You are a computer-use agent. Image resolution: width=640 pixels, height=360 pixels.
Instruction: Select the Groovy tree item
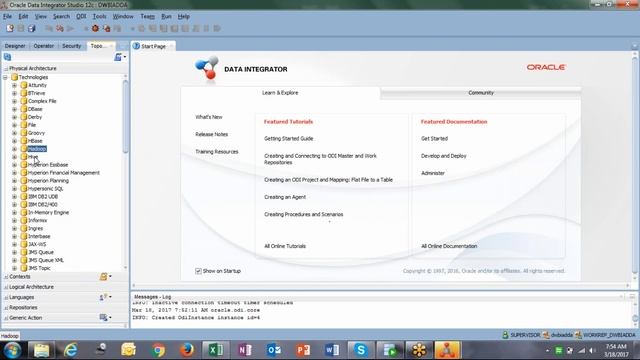36,133
